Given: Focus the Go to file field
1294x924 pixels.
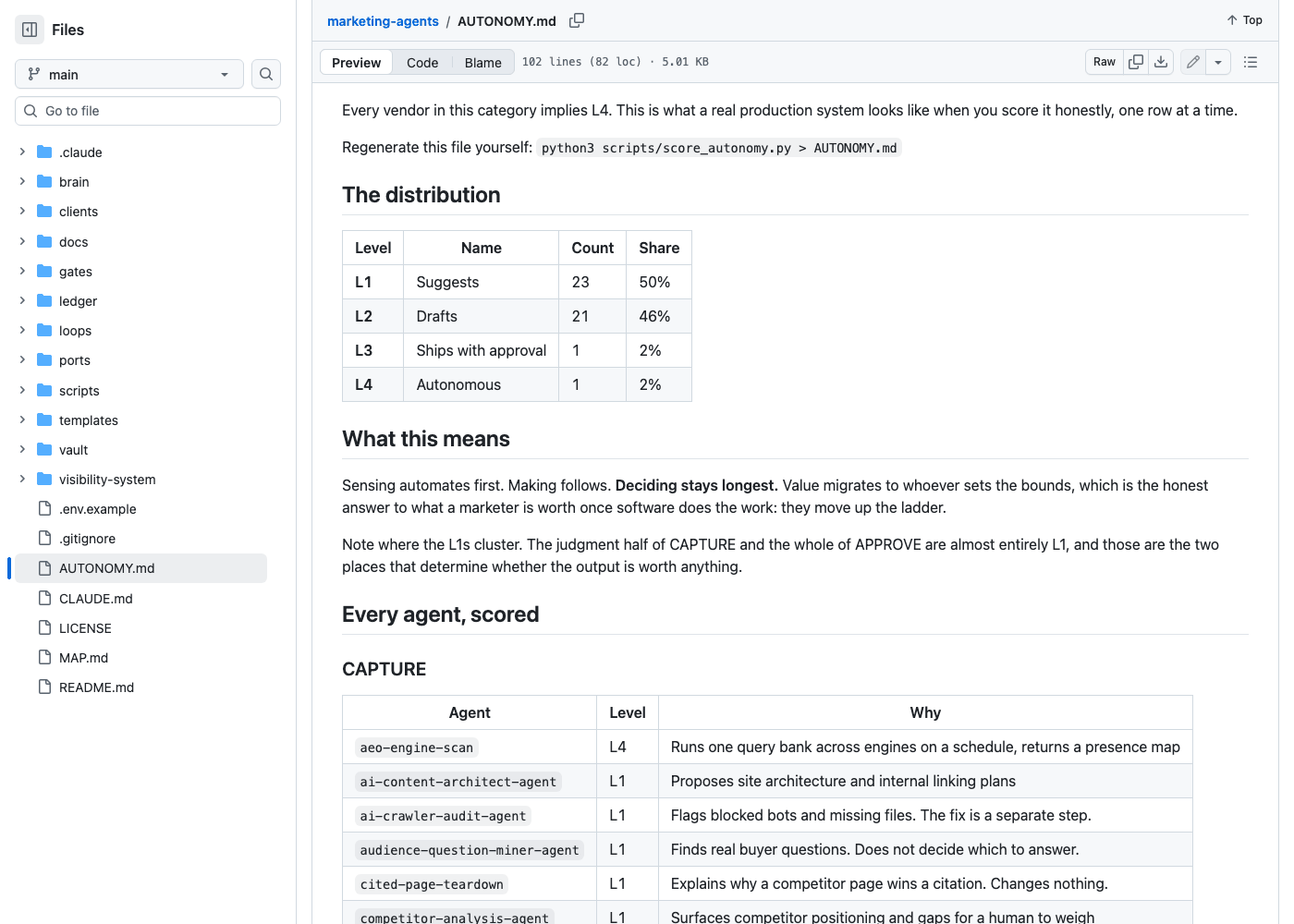Looking at the screenshot, I should [x=148, y=111].
